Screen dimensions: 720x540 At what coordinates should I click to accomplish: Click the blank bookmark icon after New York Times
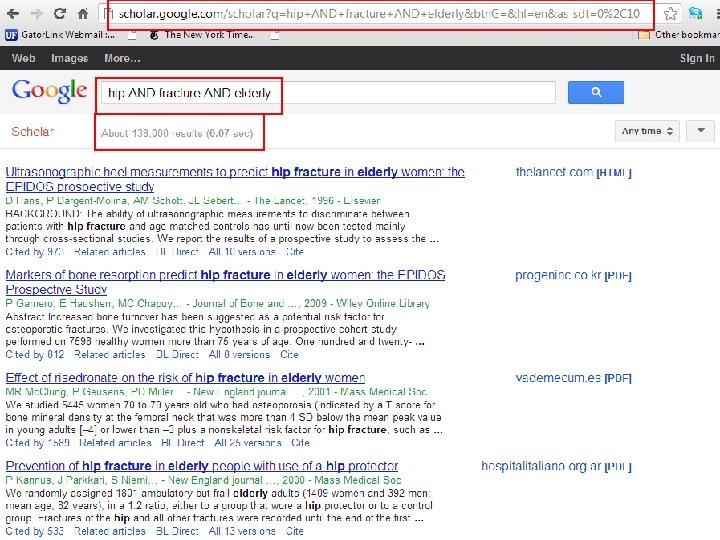[x=275, y=35]
